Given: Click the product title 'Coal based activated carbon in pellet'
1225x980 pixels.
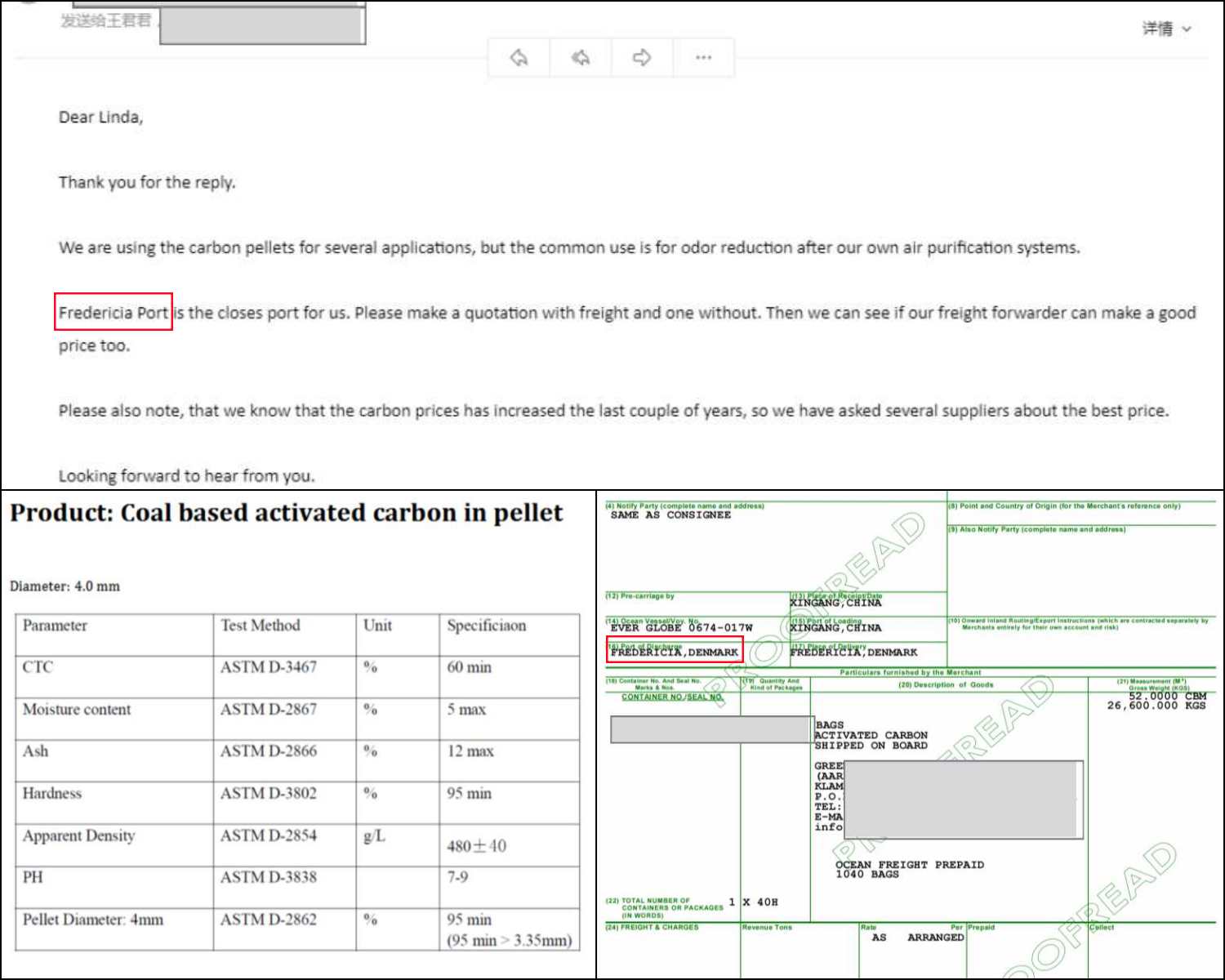Looking at the screenshot, I should [x=341, y=513].
